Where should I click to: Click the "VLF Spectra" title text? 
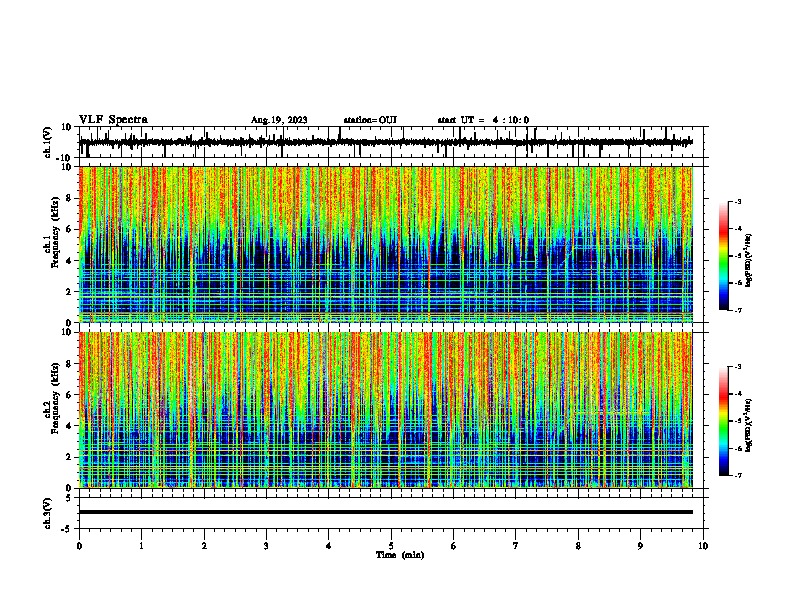click(113, 120)
